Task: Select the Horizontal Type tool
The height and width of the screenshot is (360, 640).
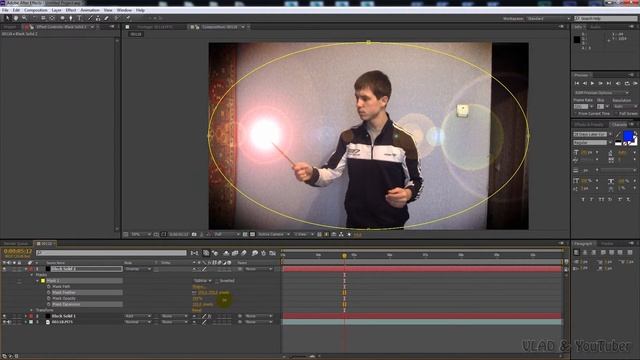Action: [79, 18]
